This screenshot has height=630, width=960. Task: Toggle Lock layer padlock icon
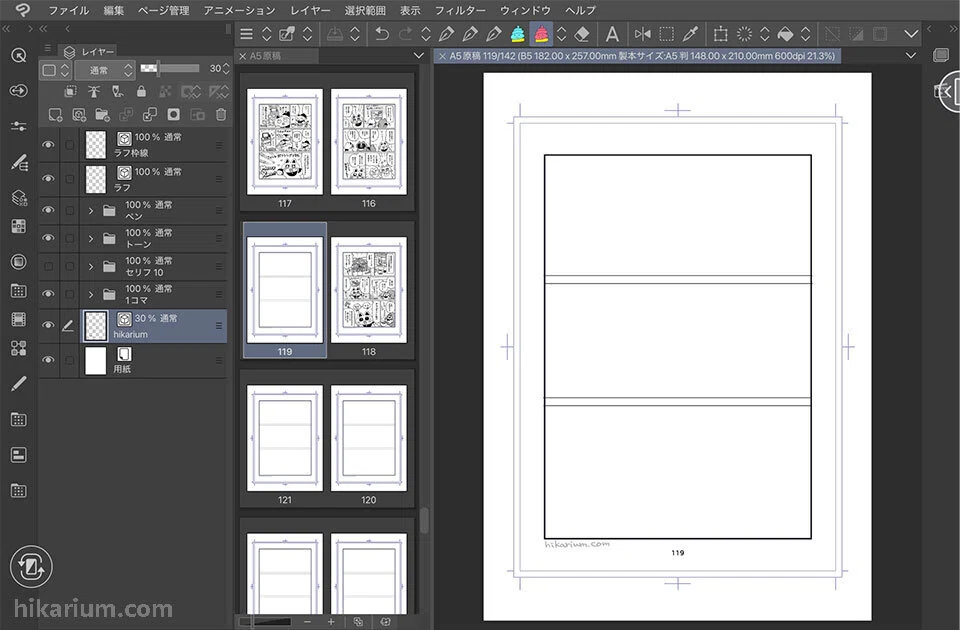[141, 92]
